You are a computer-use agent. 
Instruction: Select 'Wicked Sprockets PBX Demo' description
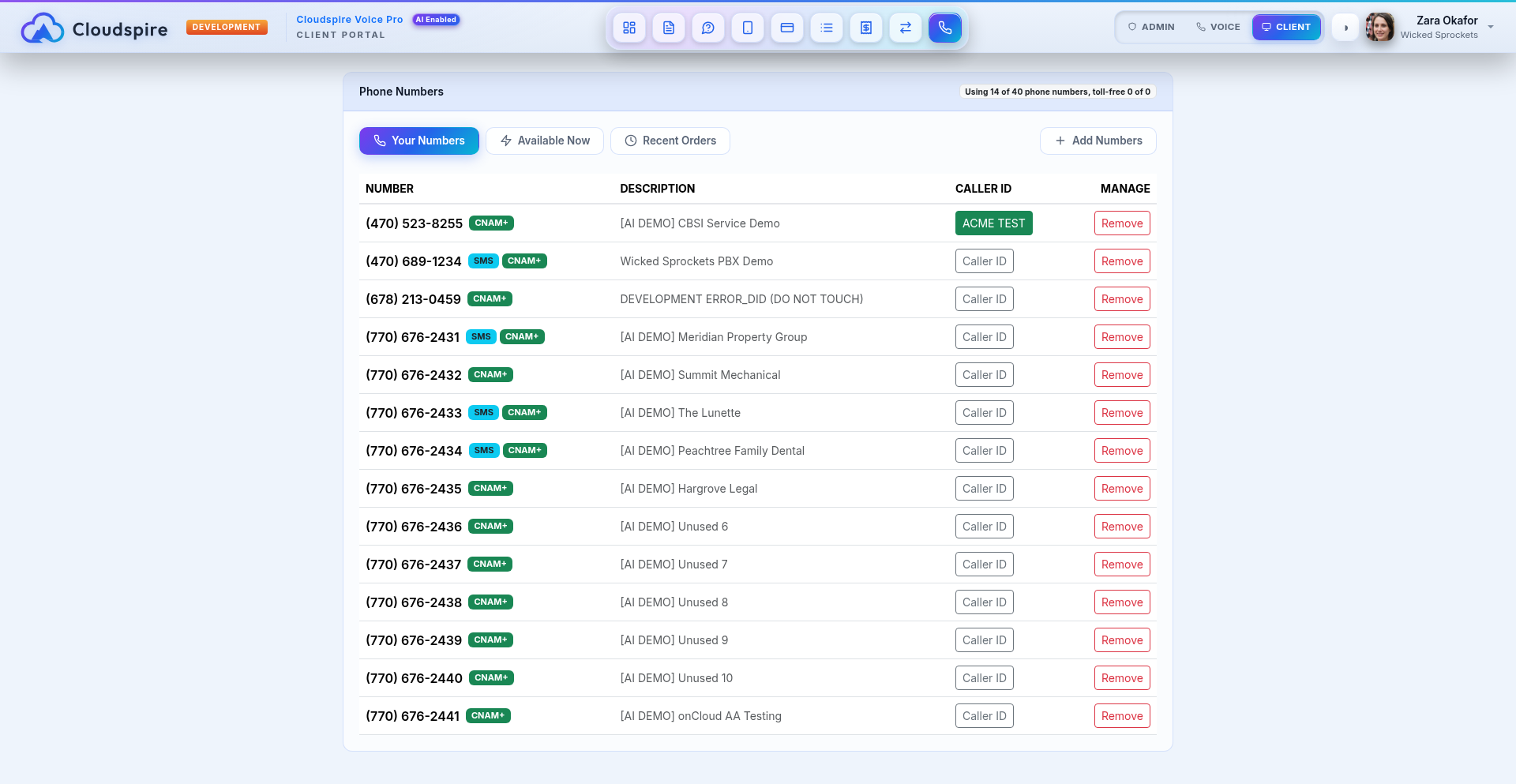coord(696,261)
